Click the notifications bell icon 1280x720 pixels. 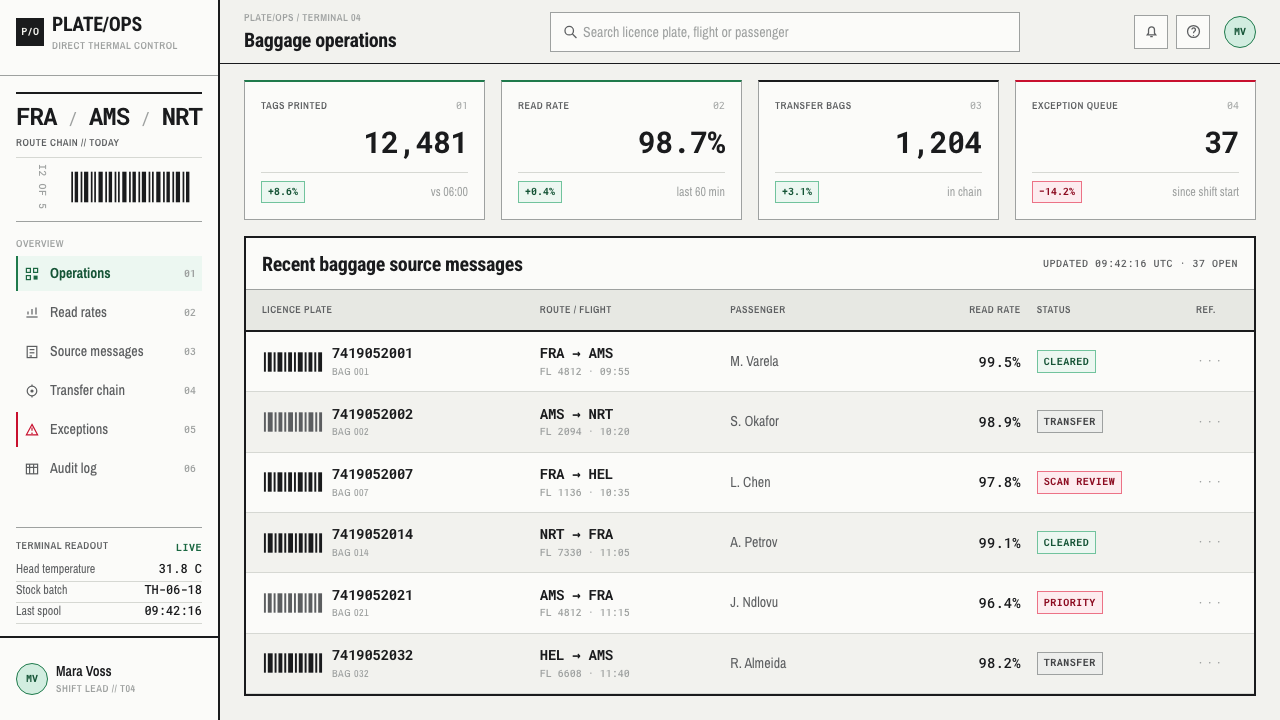click(x=1151, y=32)
